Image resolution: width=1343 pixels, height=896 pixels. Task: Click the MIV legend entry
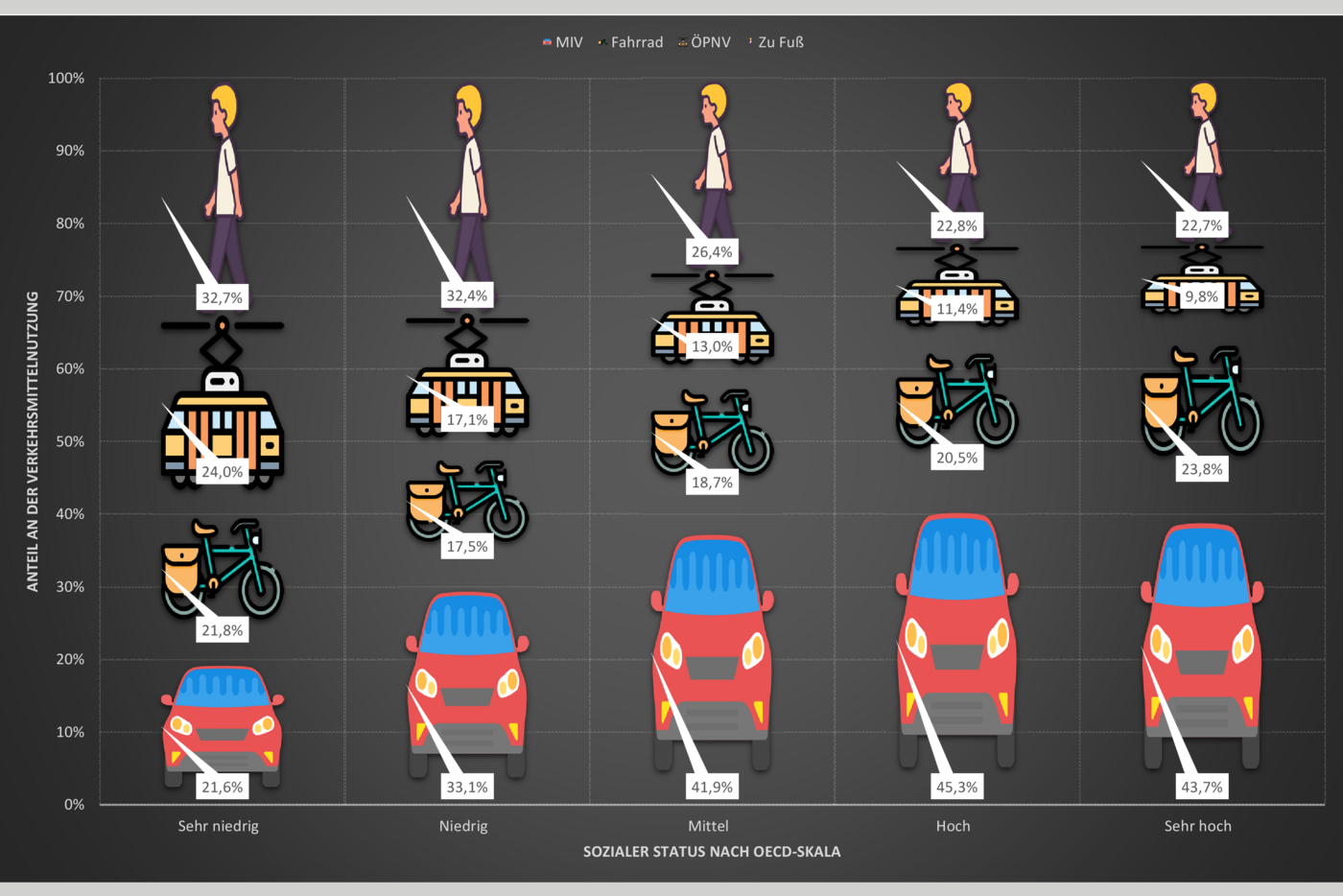[562, 42]
